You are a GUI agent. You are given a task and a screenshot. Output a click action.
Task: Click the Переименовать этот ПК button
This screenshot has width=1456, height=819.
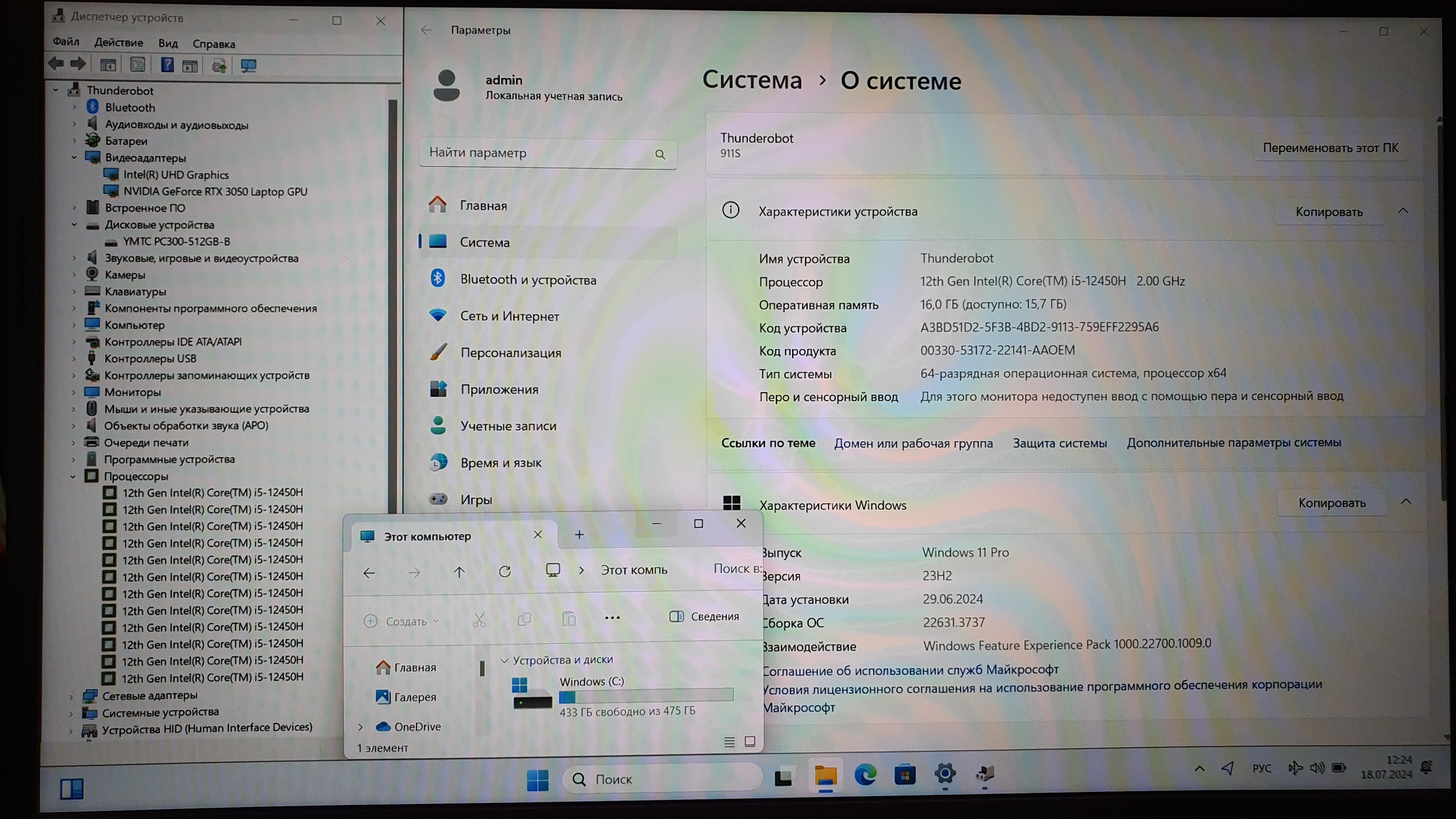click(x=1329, y=148)
